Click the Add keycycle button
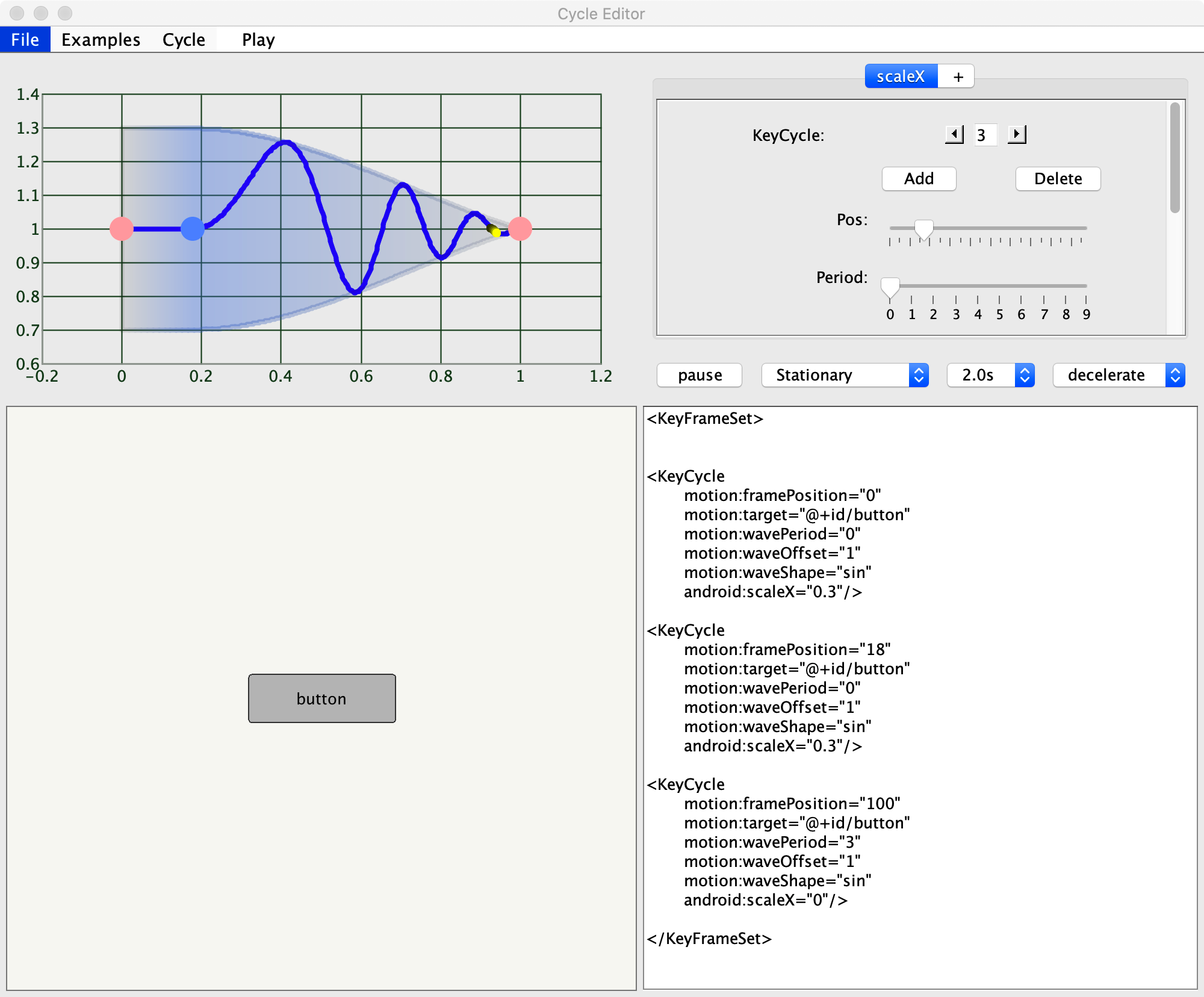The height and width of the screenshot is (997, 1204). coord(919,179)
